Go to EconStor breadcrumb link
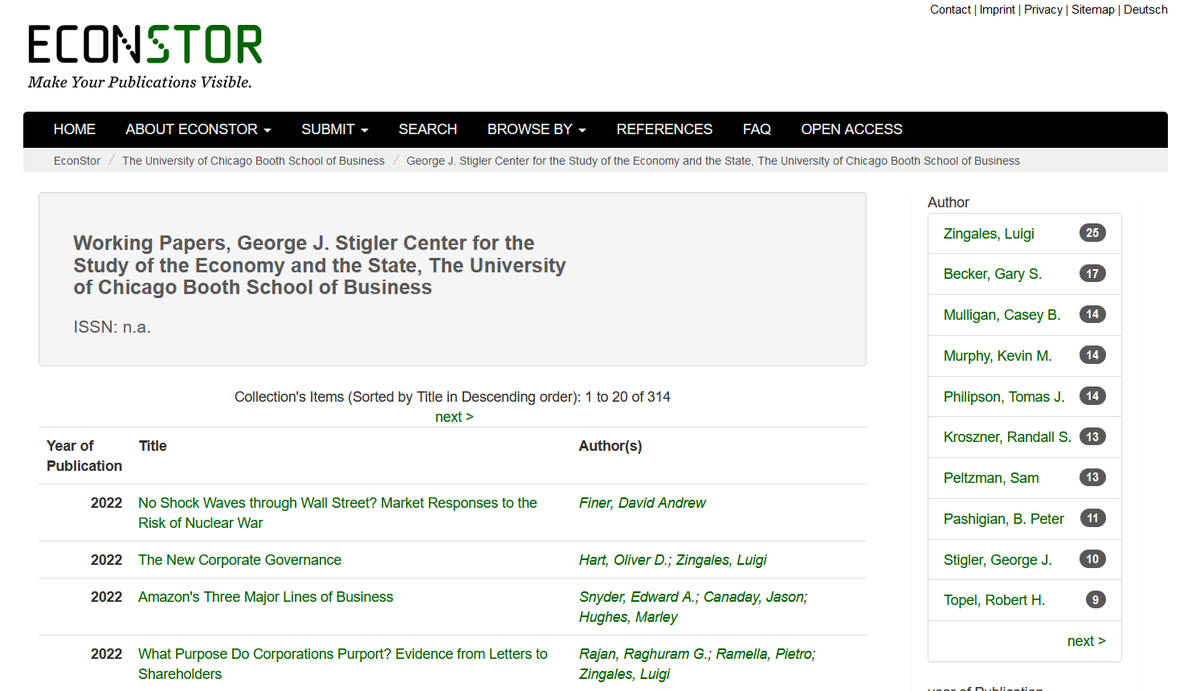 click(x=77, y=160)
